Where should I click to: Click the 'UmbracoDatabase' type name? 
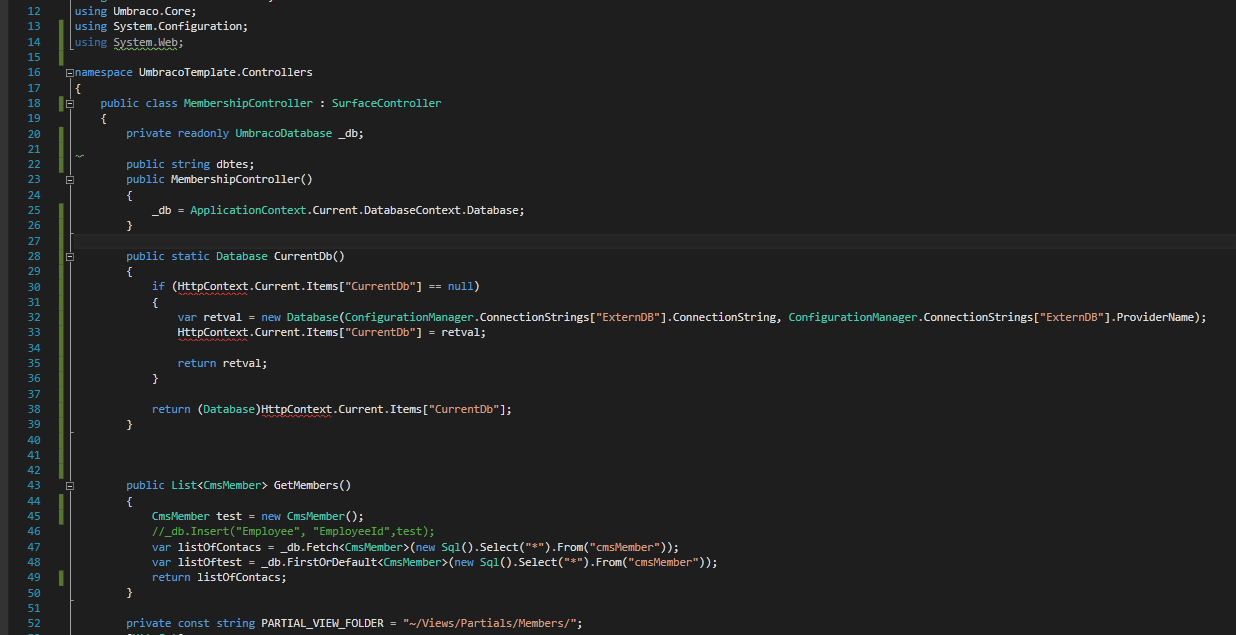[283, 133]
